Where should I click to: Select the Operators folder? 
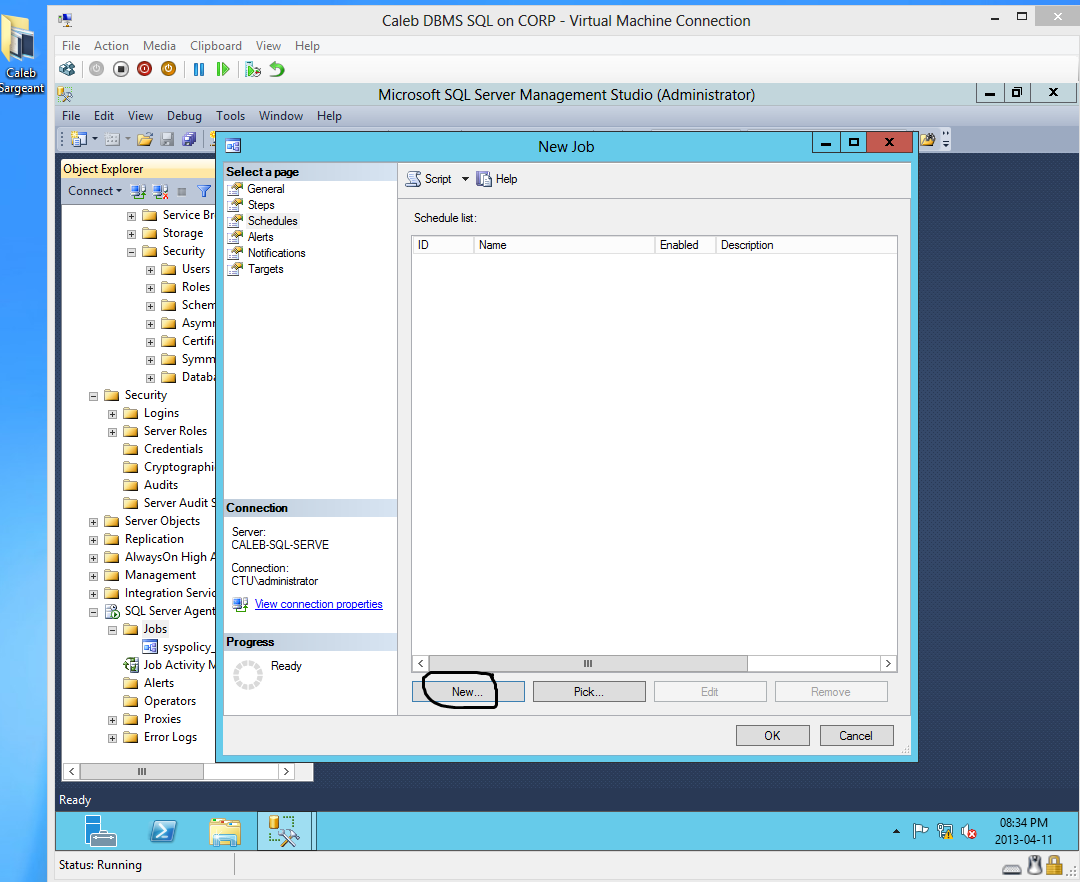click(169, 701)
